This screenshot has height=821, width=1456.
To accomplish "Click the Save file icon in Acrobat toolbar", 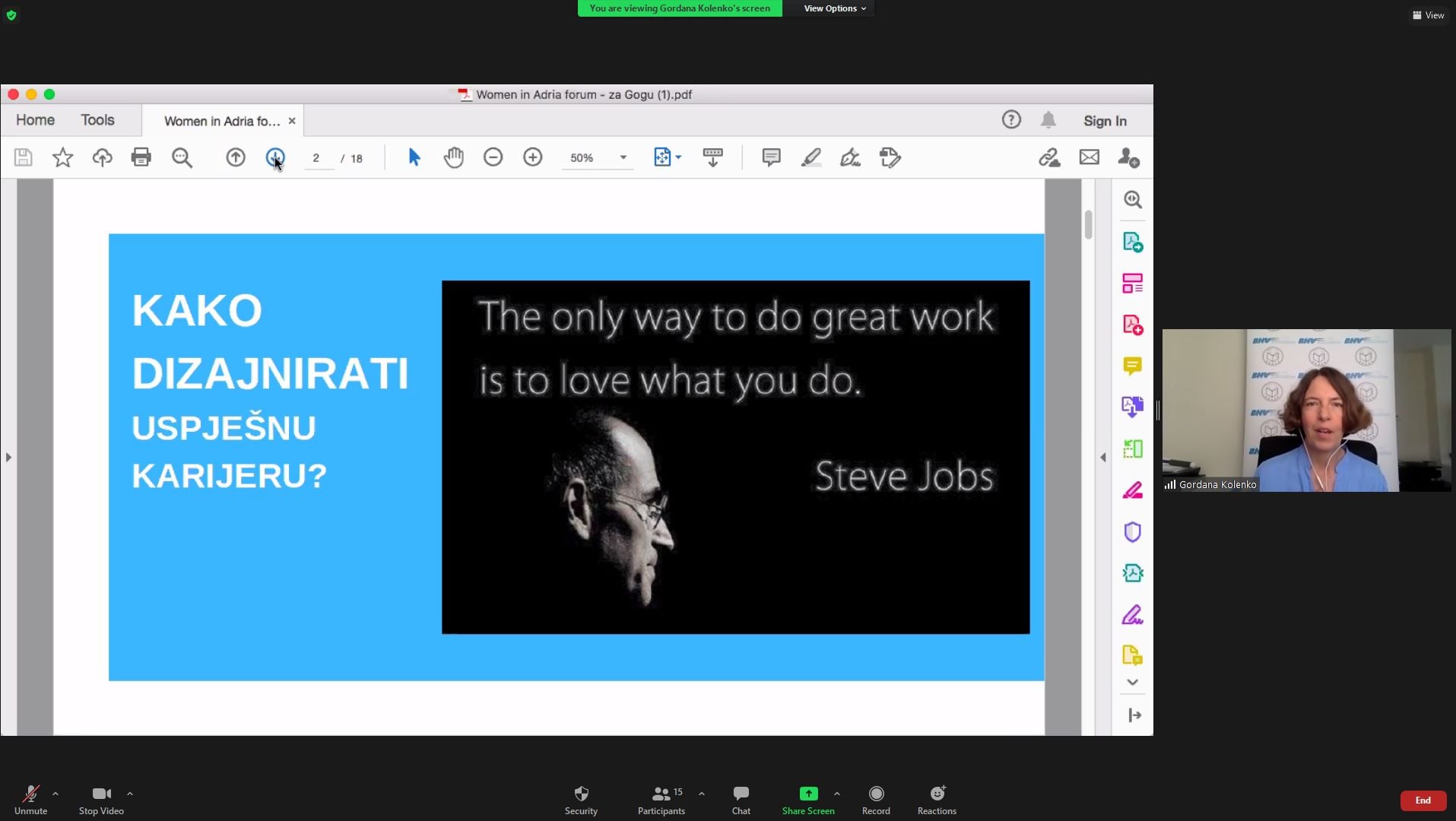I will coord(24,157).
